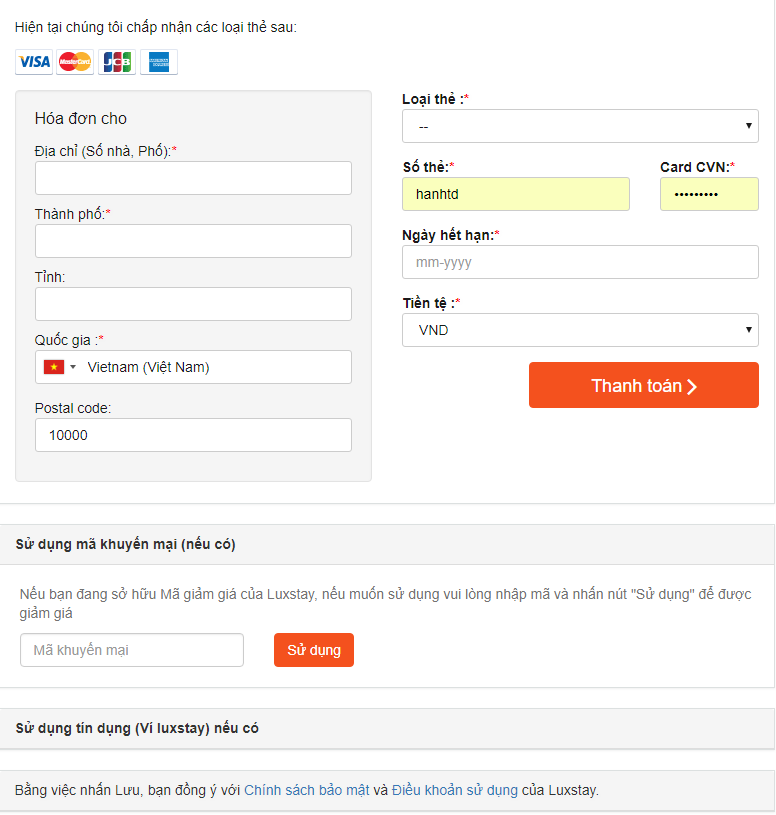Open the Điều khoản sử dụng link
Viewport: 776px width, 815px height.
pyautogui.click(x=455, y=790)
